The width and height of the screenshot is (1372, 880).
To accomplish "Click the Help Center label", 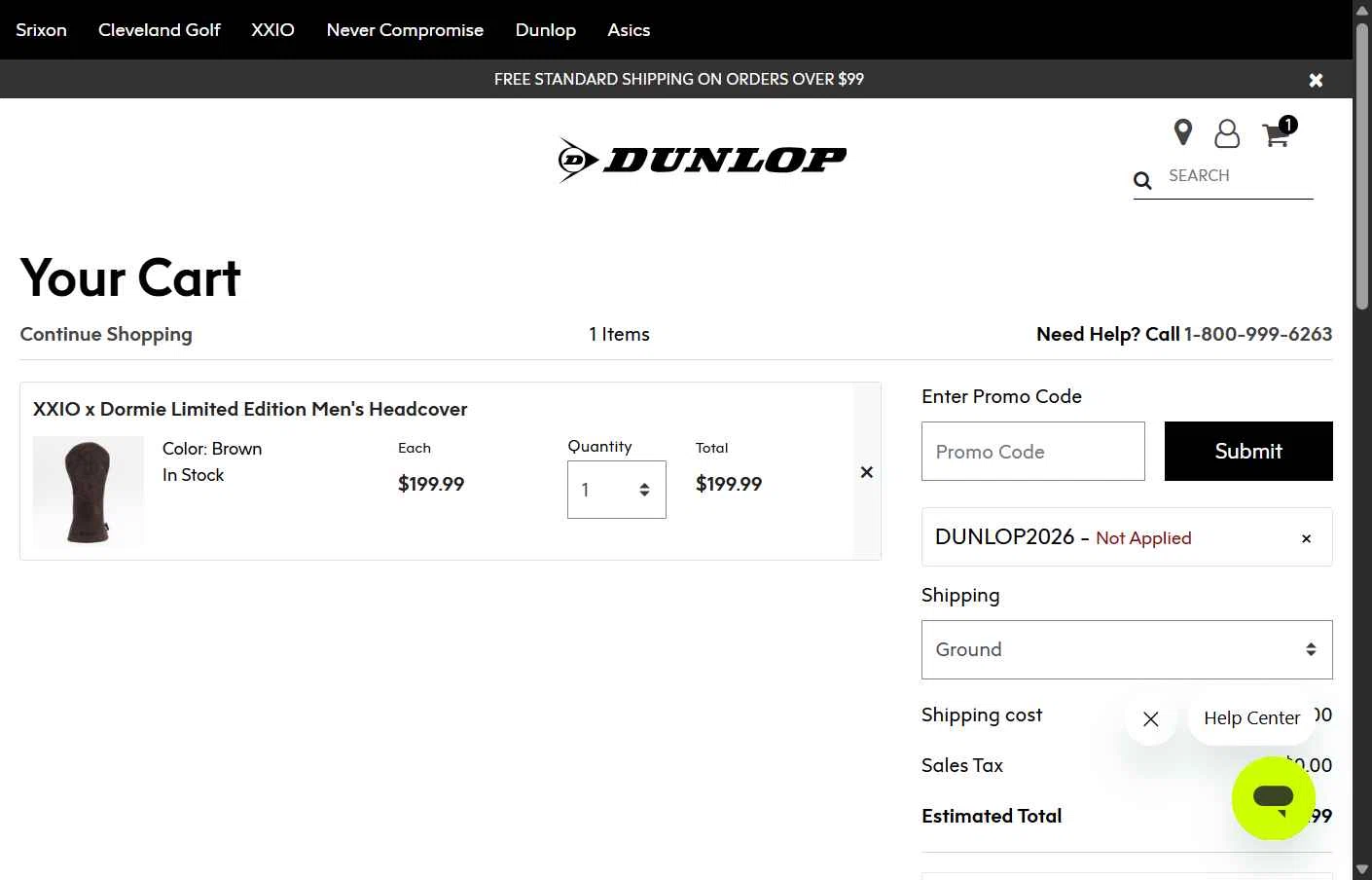I will tap(1251, 718).
